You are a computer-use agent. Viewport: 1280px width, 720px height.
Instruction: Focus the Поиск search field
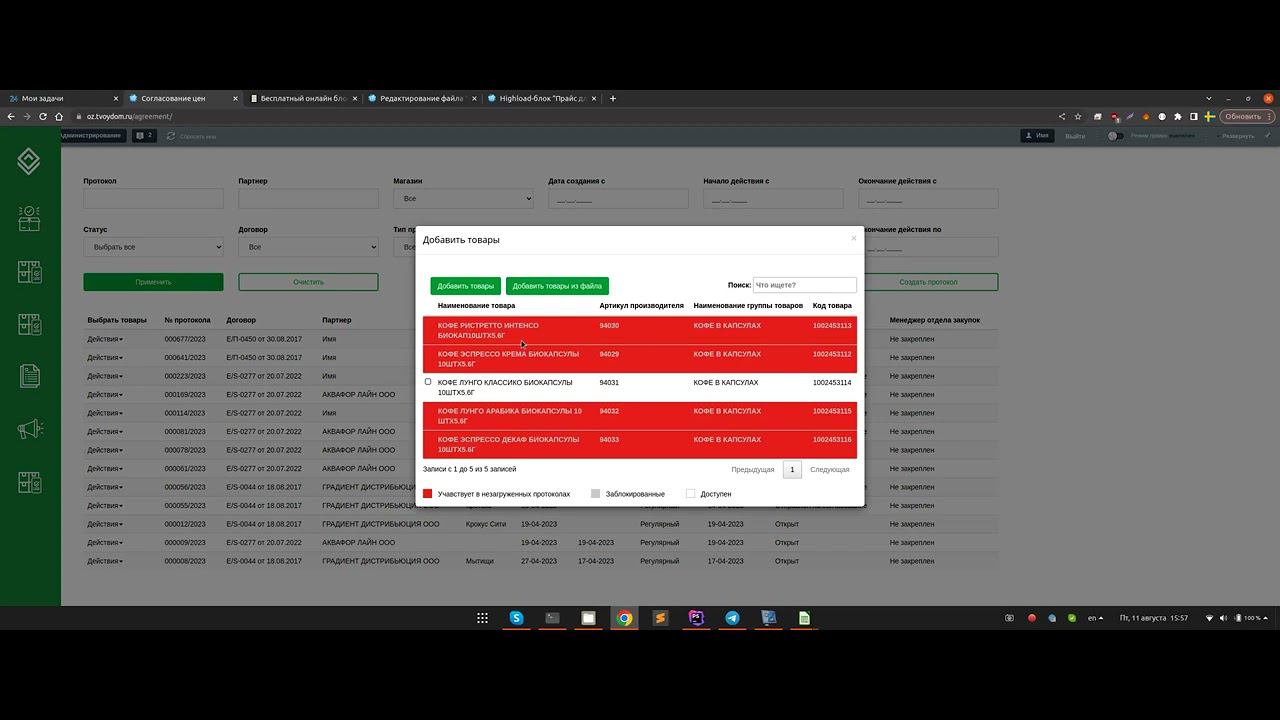804,285
